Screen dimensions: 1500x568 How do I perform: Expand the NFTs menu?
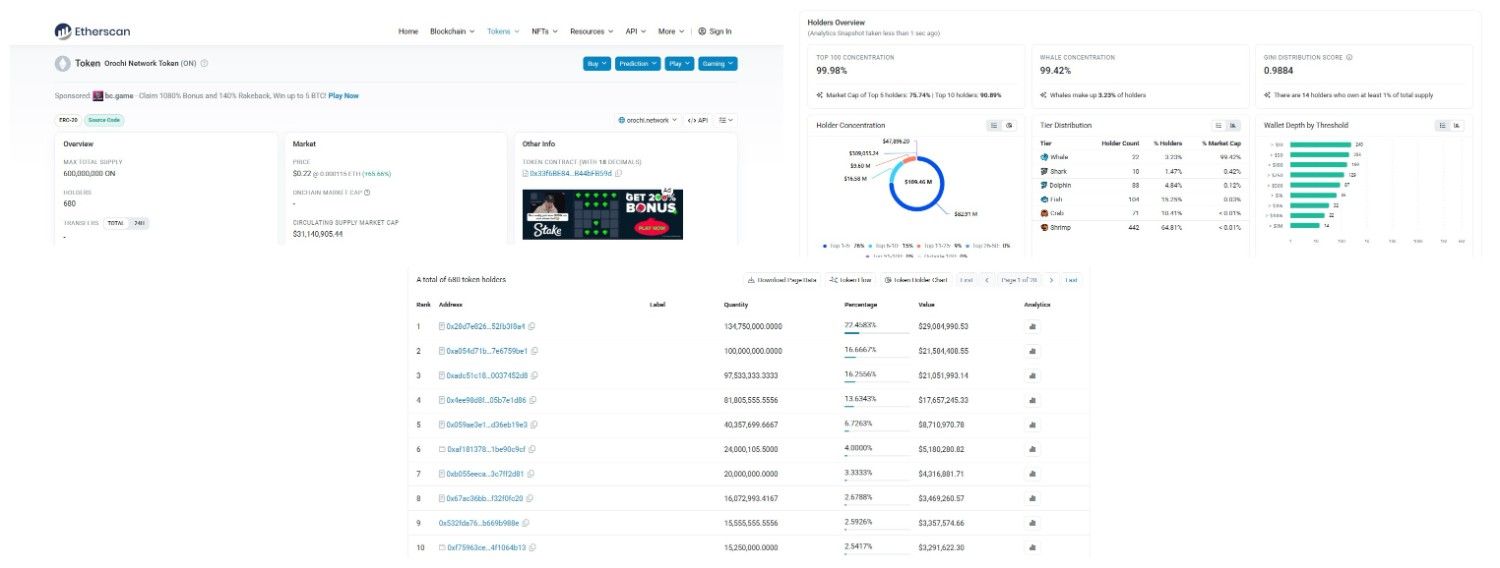(x=545, y=31)
